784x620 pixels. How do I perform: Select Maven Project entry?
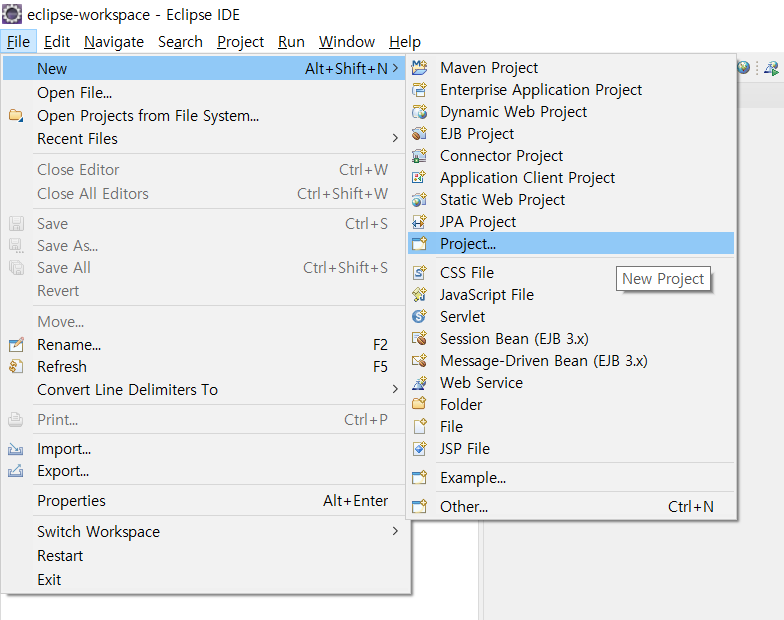(x=571, y=68)
